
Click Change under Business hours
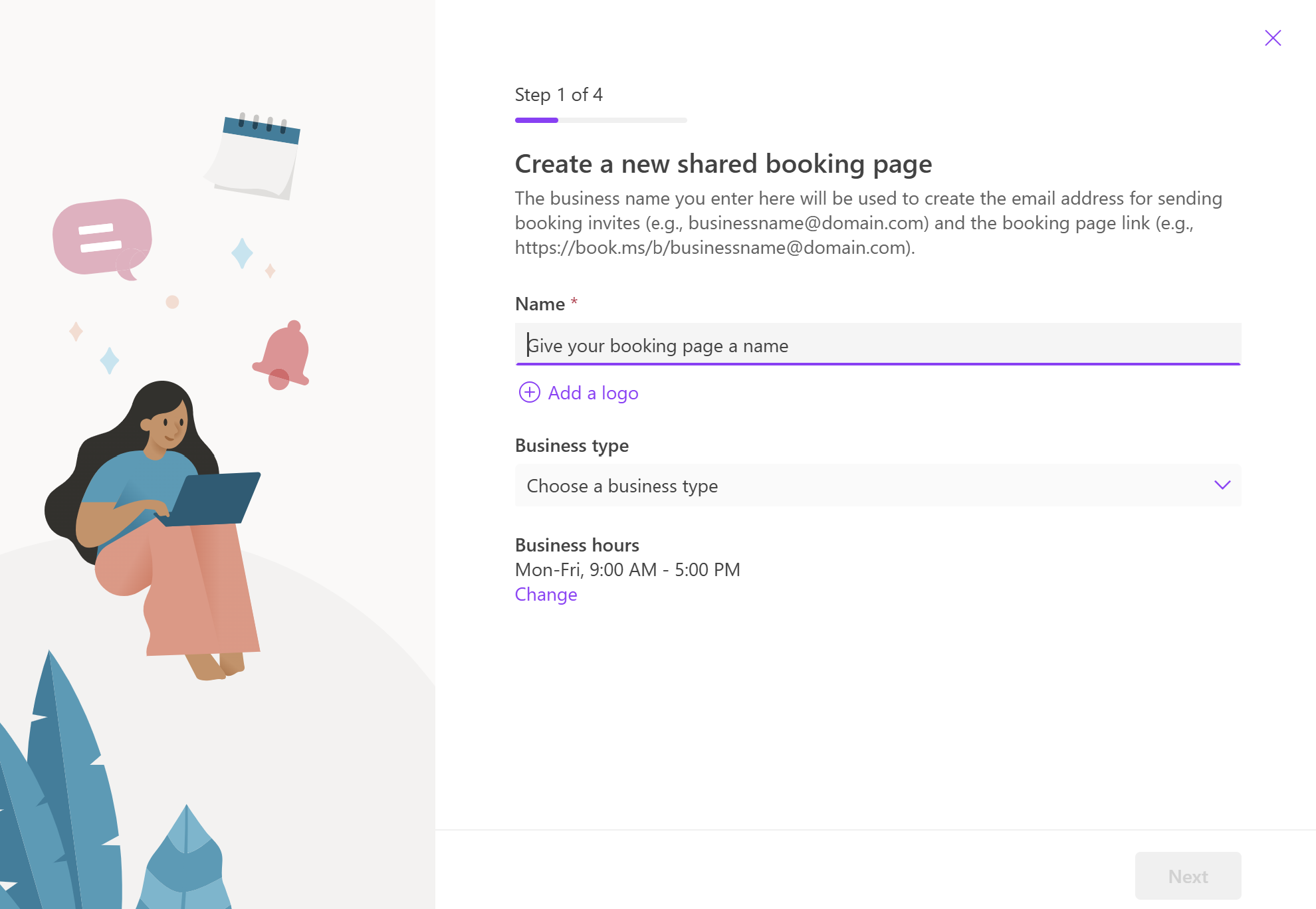point(546,594)
